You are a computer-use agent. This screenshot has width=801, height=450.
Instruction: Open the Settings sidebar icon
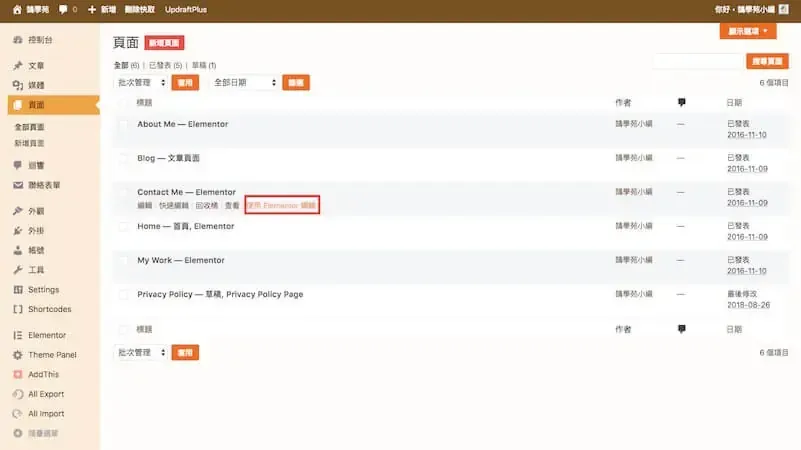(18, 290)
